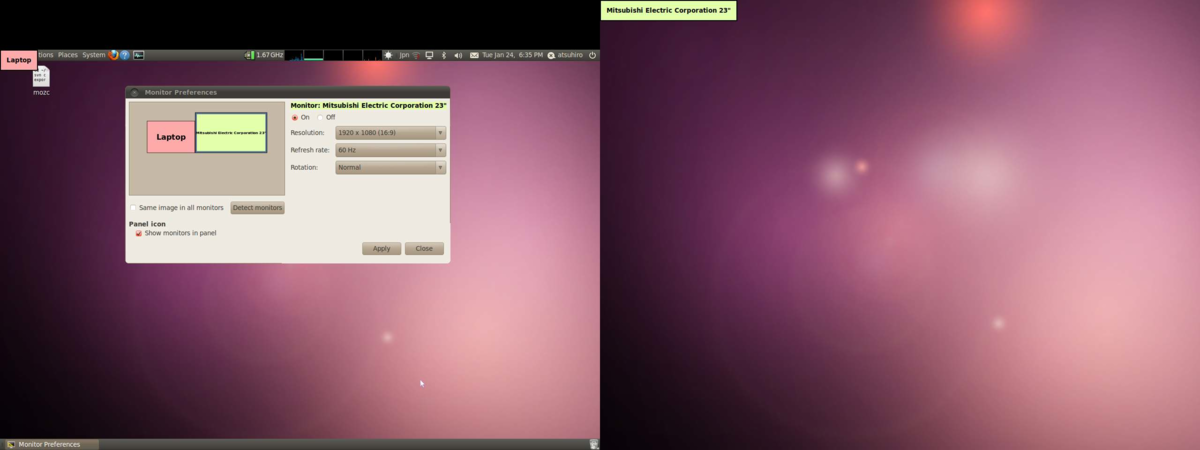Launch Firefox from the top panel
The width and height of the screenshot is (1200, 450).
pyautogui.click(x=114, y=55)
